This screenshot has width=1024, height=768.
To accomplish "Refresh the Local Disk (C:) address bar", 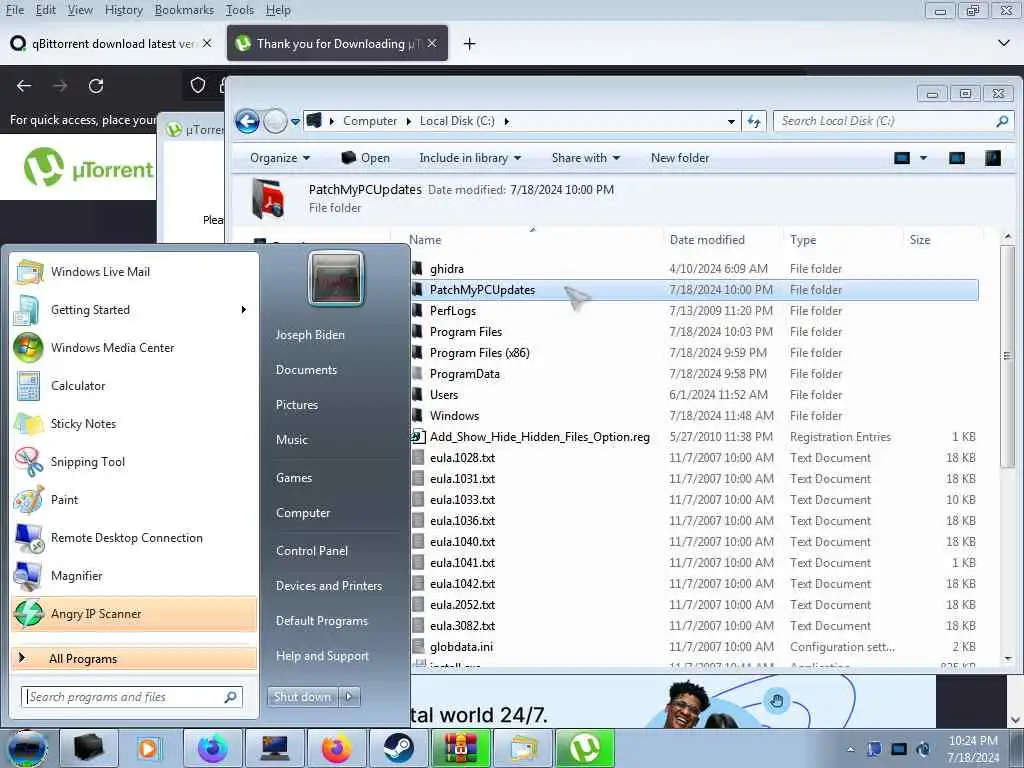I will [x=754, y=121].
